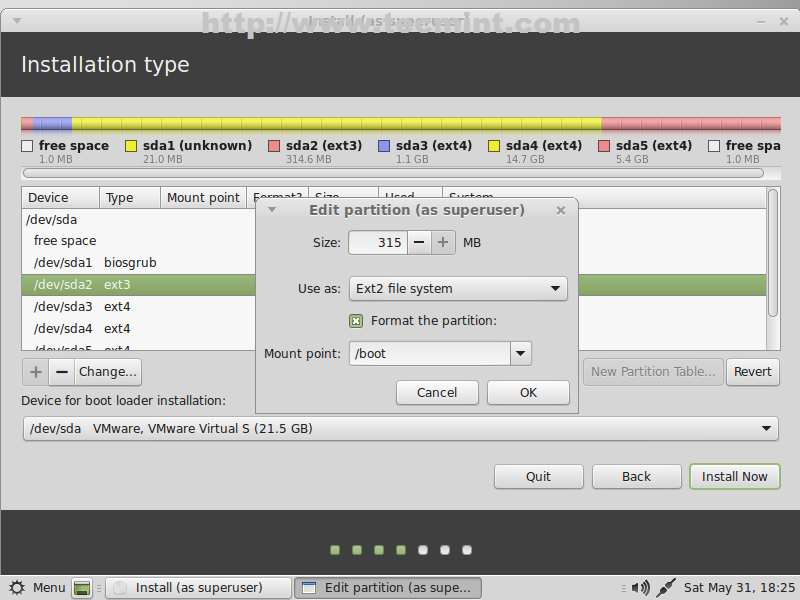The height and width of the screenshot is (600, 800).
Task: Click the sda2 (ext3) red legend swatch
Action: tap(274, 146)
